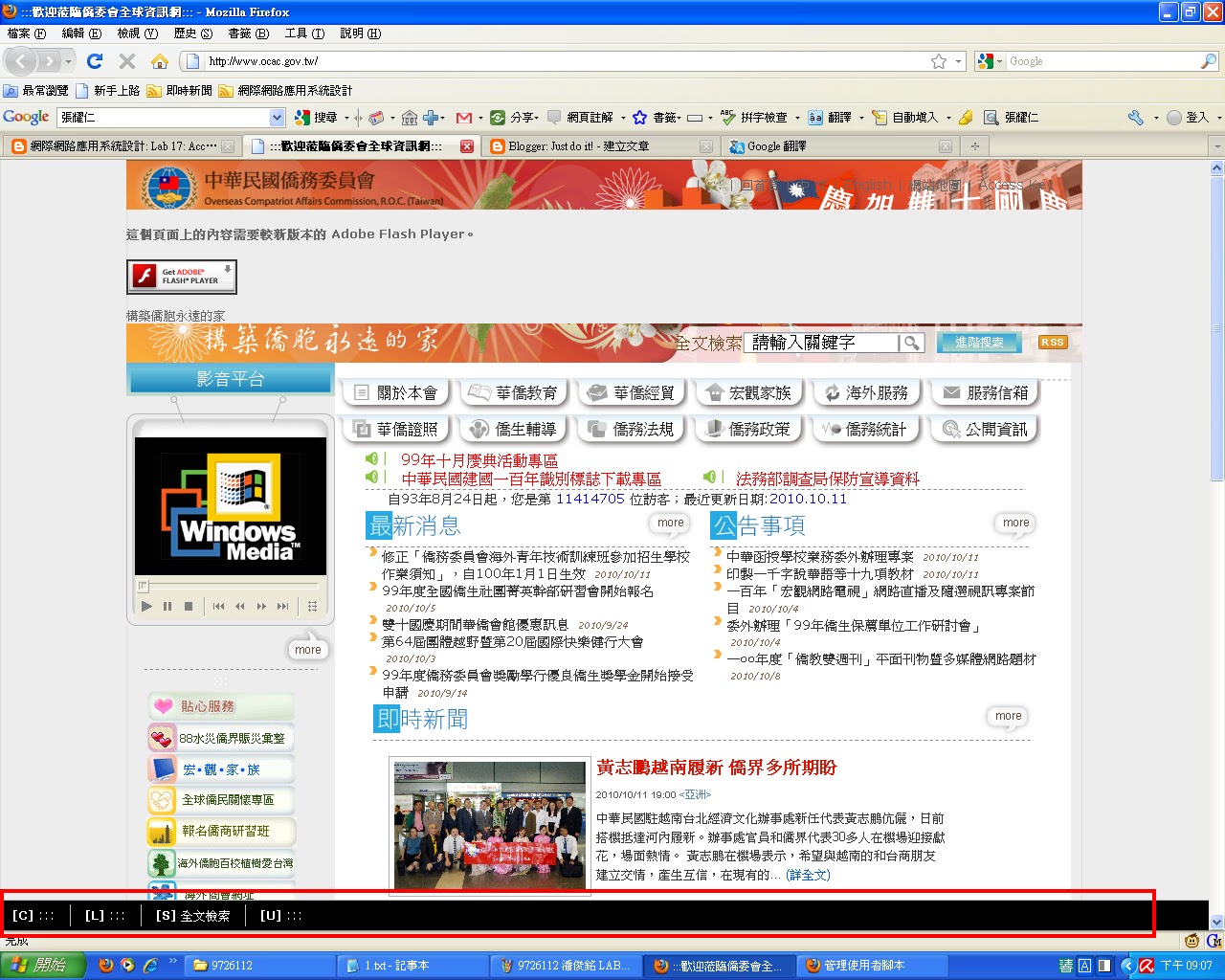The width and height of the screenshot is (1225, 980).
Task: Expand the Google toolbar search box dropdown
Action: 277,118
